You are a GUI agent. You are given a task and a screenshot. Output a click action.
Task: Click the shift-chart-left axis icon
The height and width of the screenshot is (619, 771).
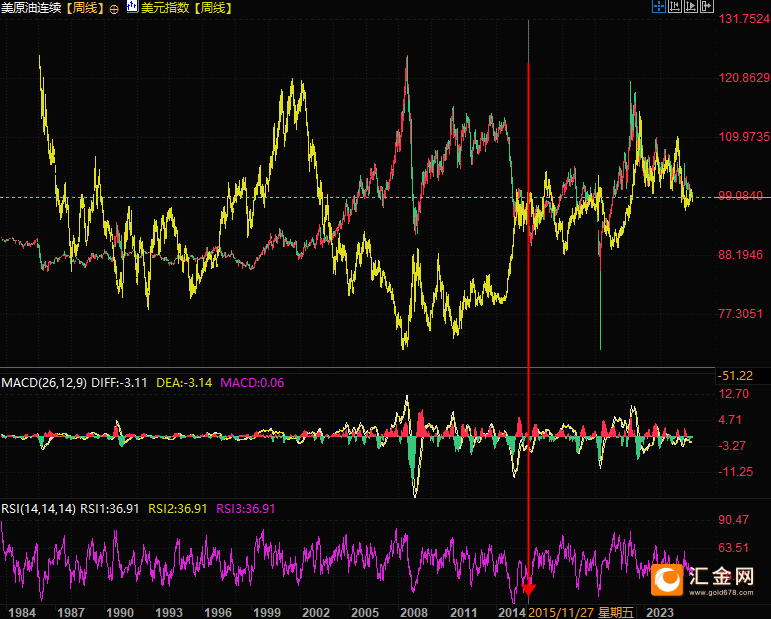click(675, 7)
